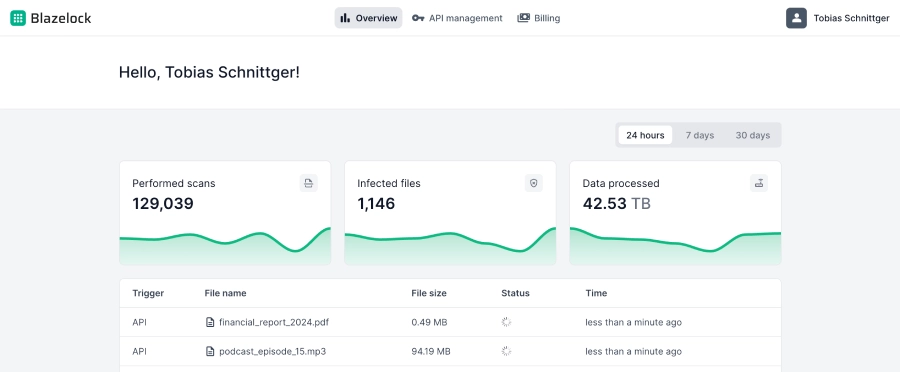Click the Blazelock brand name
900x372 pixels.
tap(61, 18)
